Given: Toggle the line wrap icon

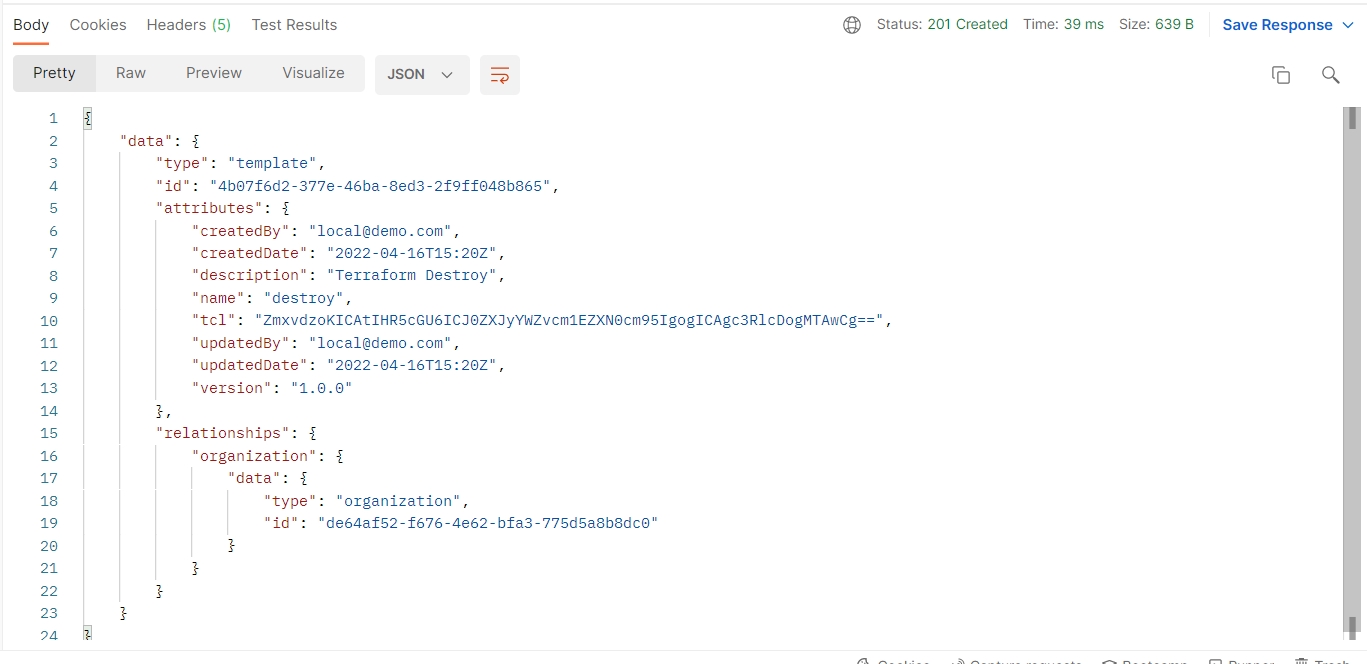Looking at the screenshot, I should 500,75.
